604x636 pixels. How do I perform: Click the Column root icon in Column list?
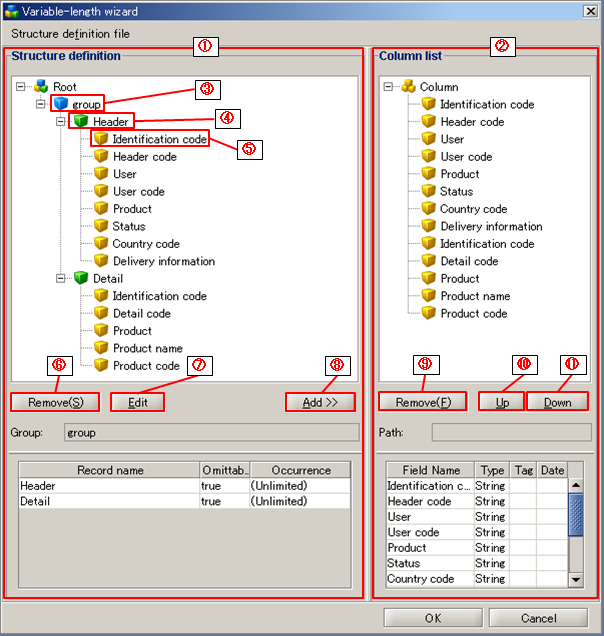(x=408, y=87)
